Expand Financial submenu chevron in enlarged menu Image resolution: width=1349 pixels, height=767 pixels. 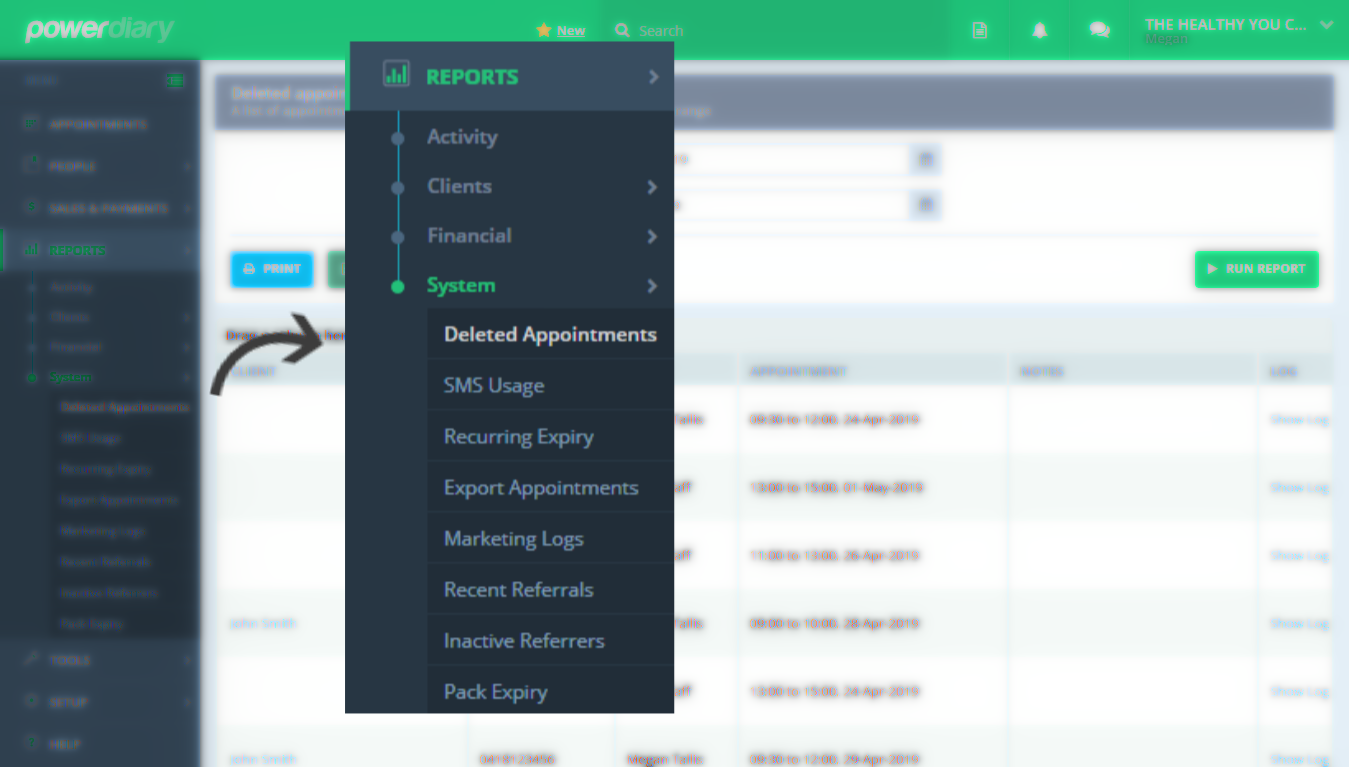[652, 237]
